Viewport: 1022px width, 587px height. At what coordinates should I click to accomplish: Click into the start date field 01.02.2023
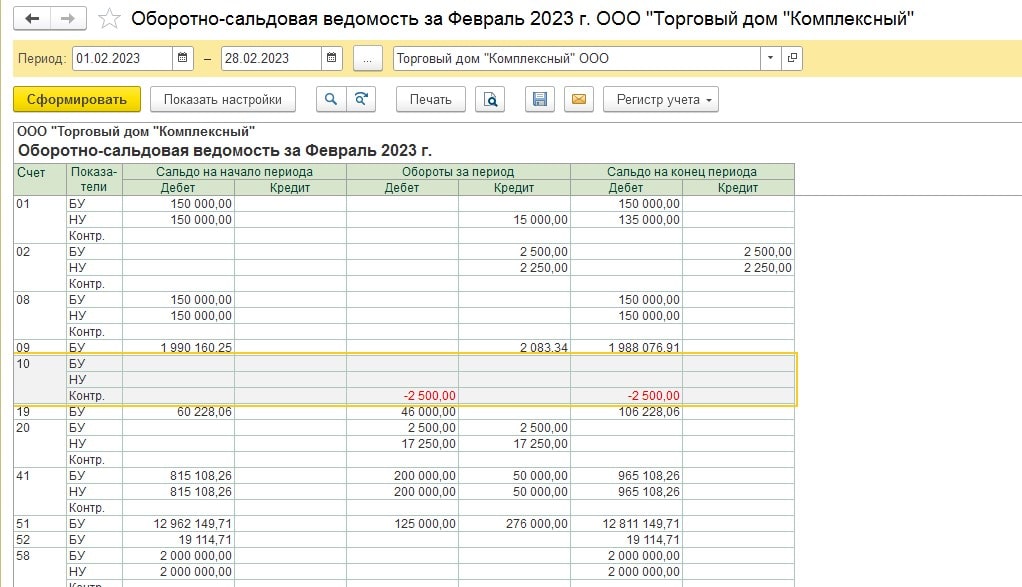point(122,58)
